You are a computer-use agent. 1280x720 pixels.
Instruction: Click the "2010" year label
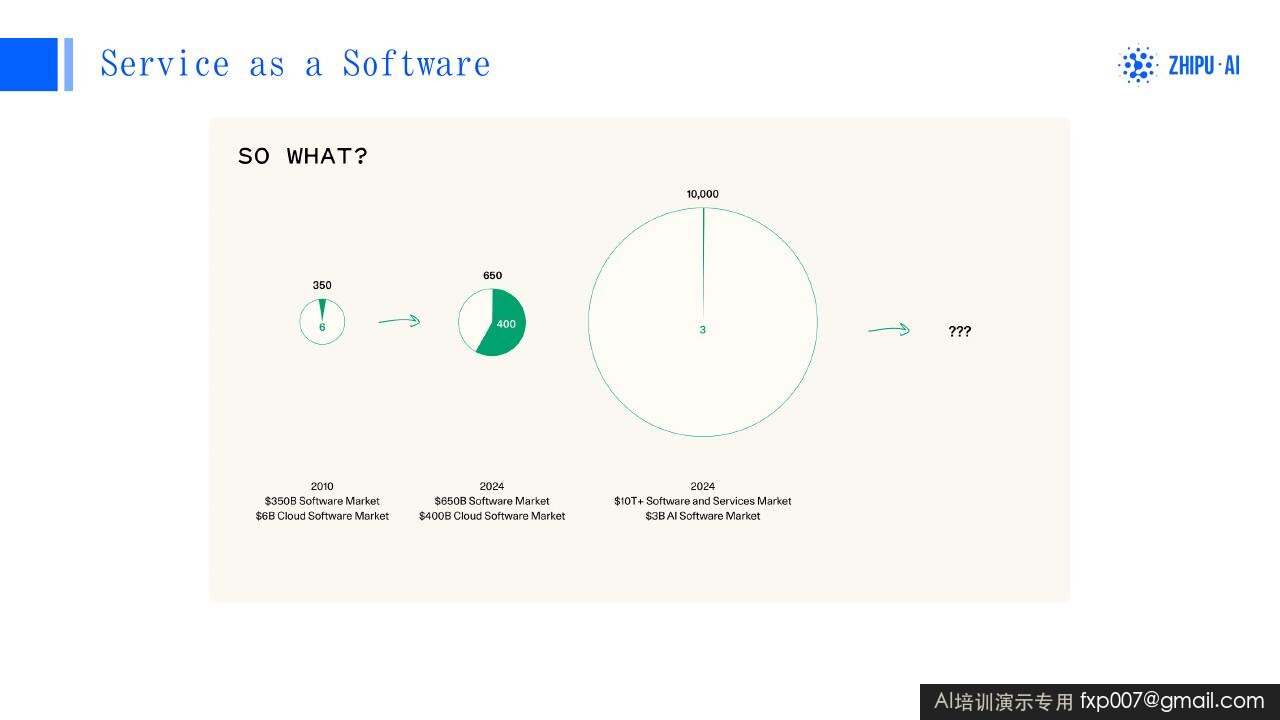[322, 487]
